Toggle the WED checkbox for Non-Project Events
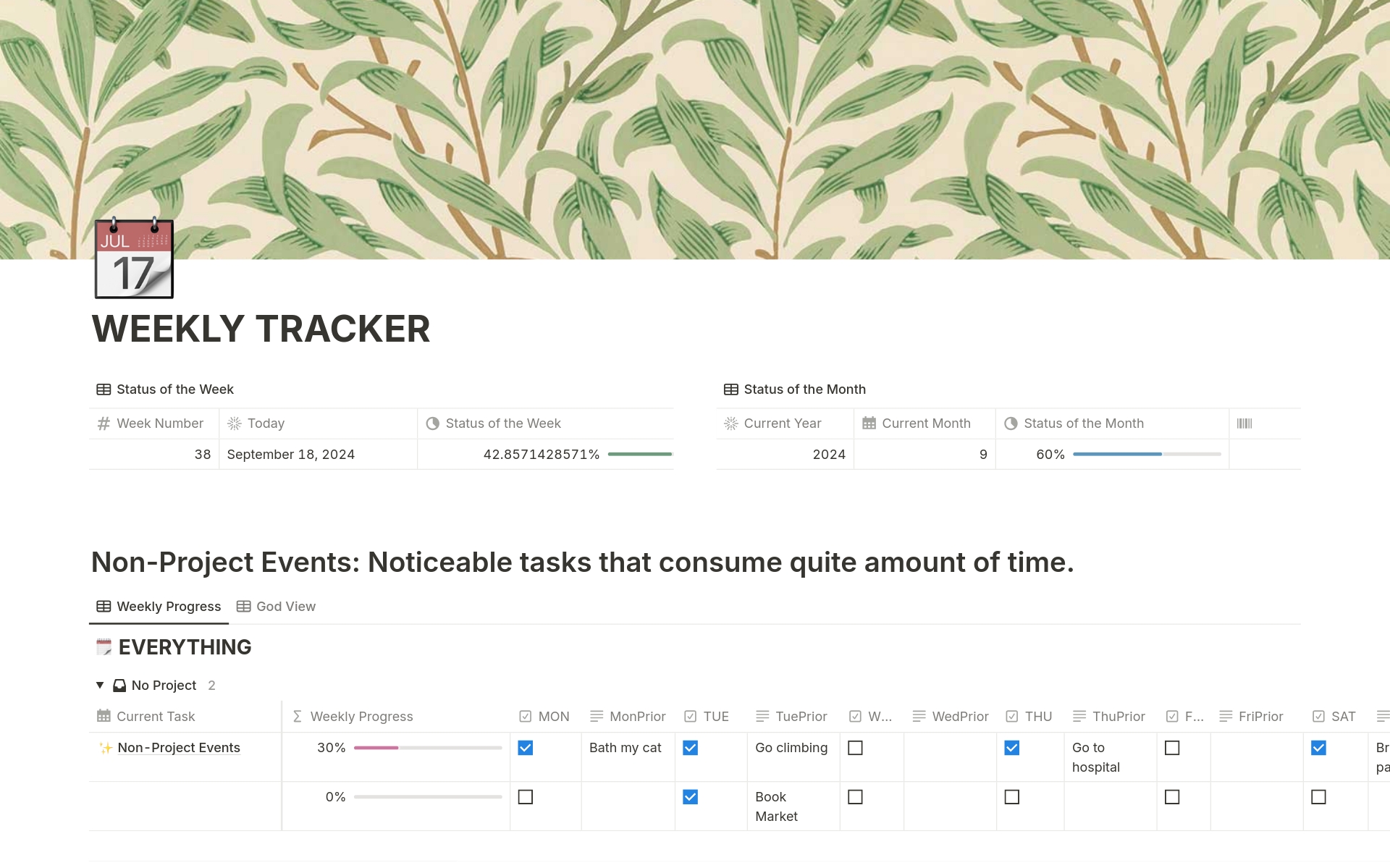The height and width of the screenshot is (868, 1390). point(855,747)
